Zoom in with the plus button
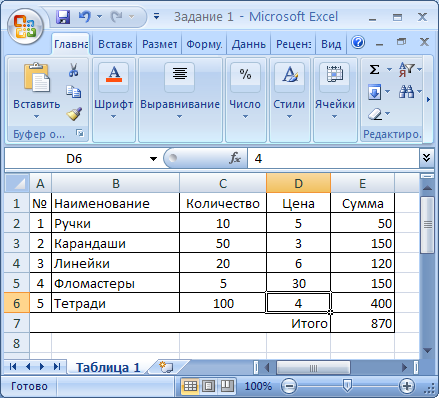This screenshot has height=398, width=439. [x=407, y=386]
